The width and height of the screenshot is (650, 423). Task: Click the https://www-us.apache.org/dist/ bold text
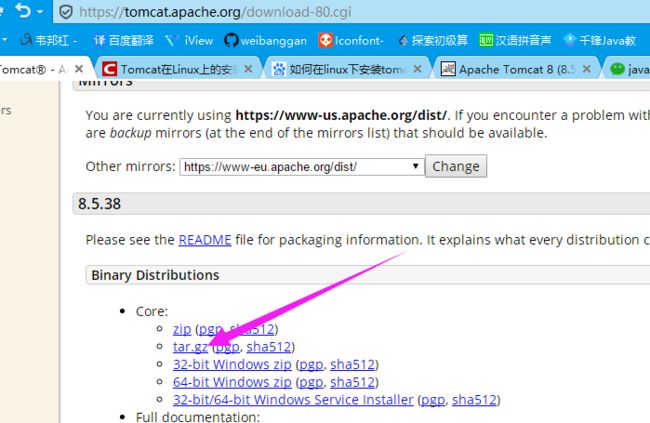pos(341,115)
